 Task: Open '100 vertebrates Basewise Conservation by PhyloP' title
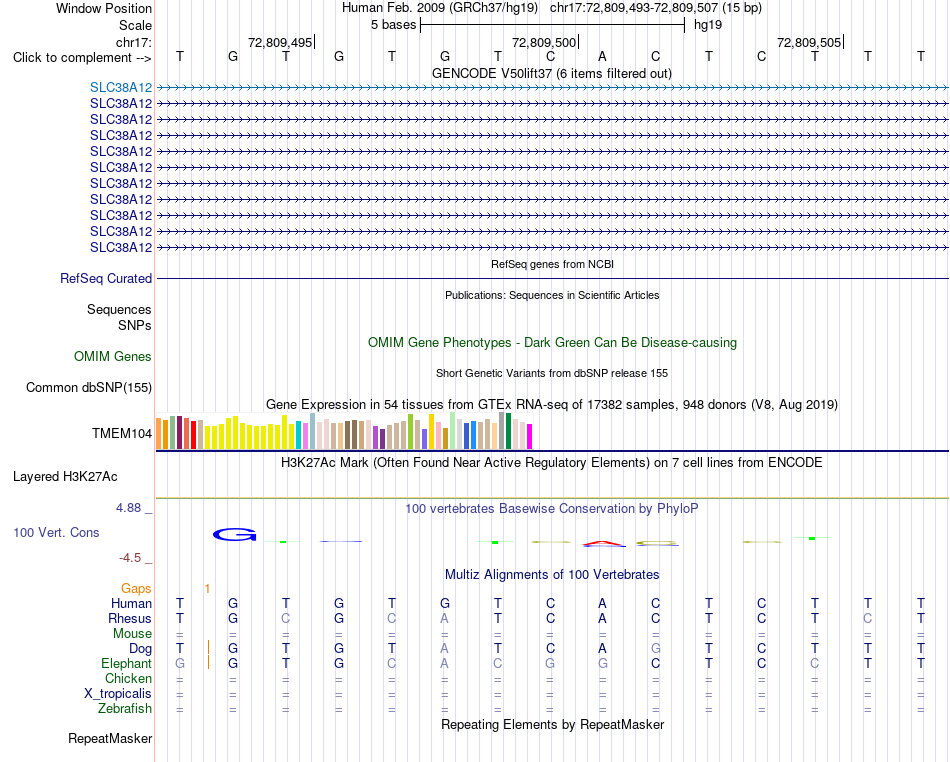[552, 509]
